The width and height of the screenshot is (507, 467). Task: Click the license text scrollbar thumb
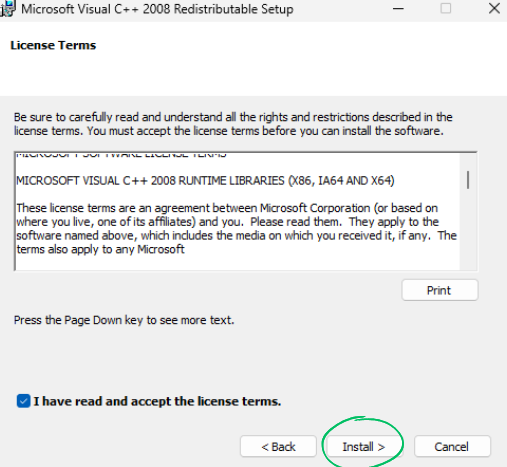[468, 180]
